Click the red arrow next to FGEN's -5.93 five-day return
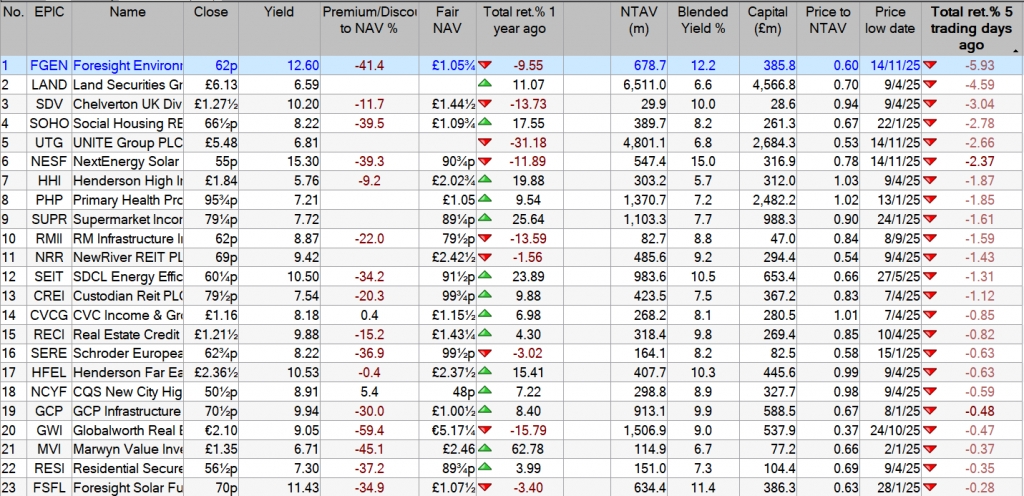The height and width of the screenshot is (496, 1024). 931,66
